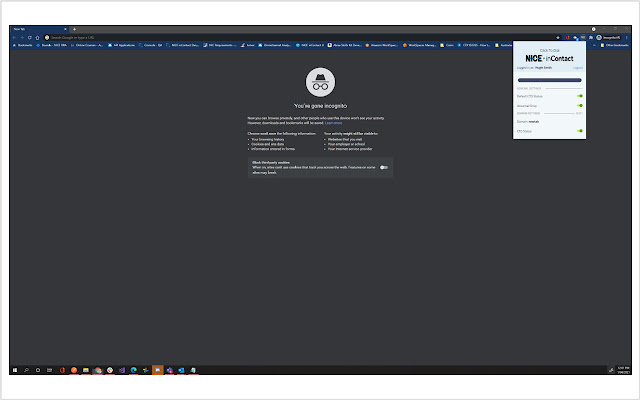Screen dimensions: 640x400
Task: Open Chrome three-dot menu
Action: tap(627, 38)
